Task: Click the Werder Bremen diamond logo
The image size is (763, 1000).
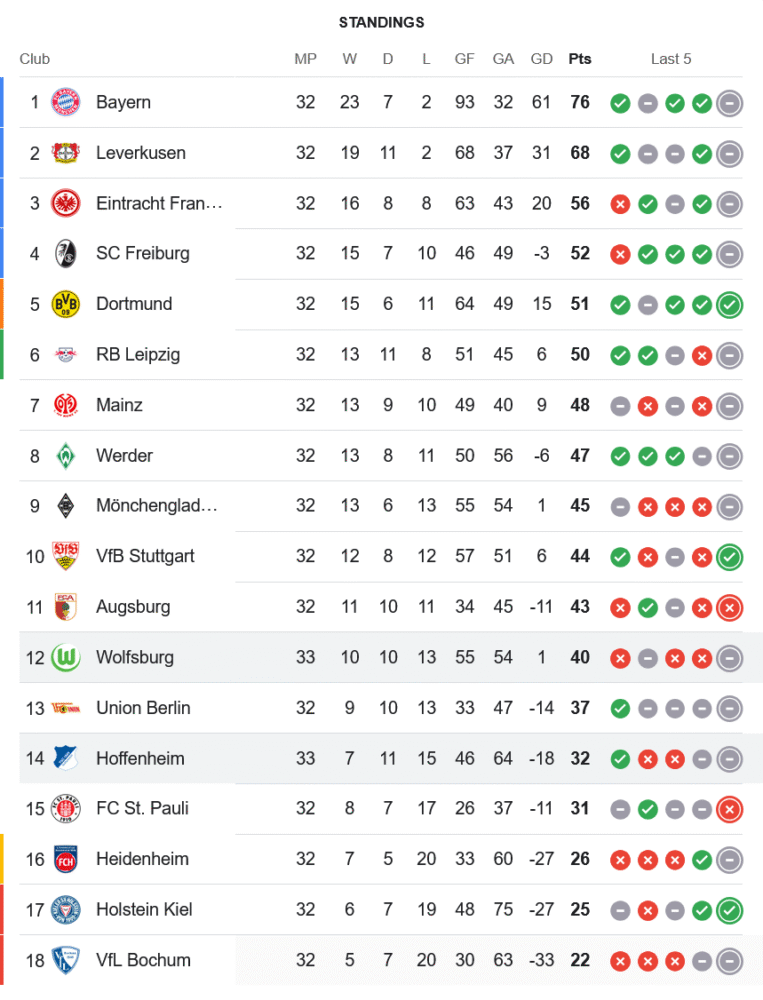Action: [x=65, y=455]
